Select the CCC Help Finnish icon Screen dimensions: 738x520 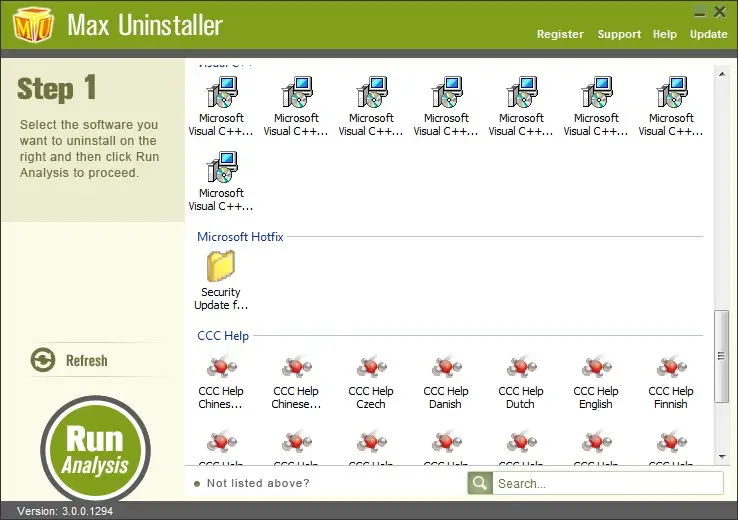point(671,368)
